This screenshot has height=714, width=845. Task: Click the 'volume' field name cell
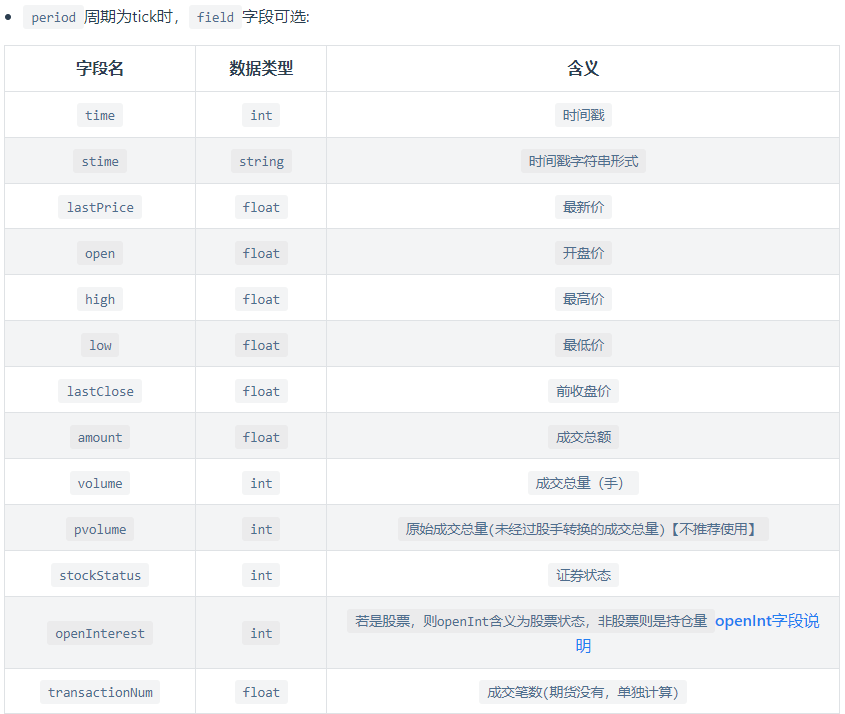(100, 483)
